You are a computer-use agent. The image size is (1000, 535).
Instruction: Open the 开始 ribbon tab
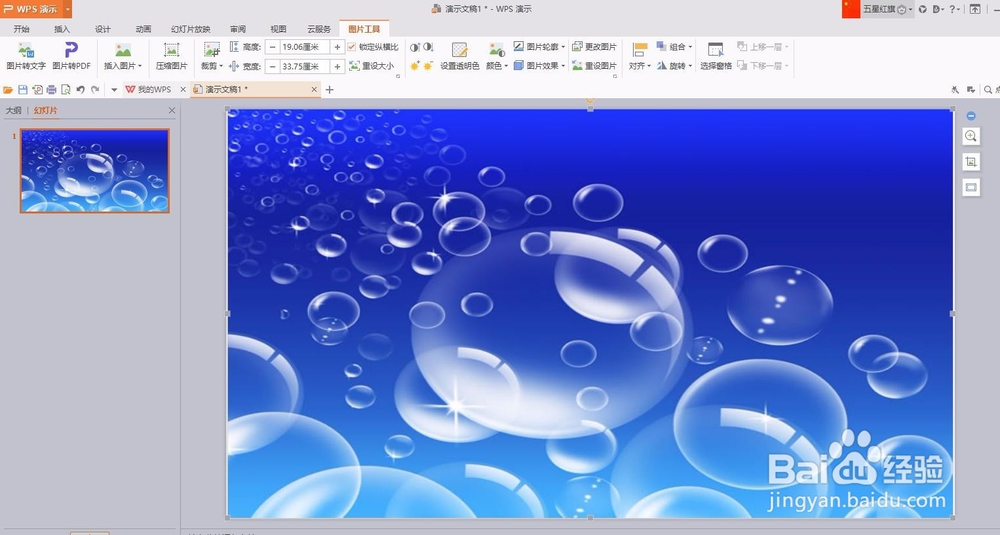click(x=22, y=29)
